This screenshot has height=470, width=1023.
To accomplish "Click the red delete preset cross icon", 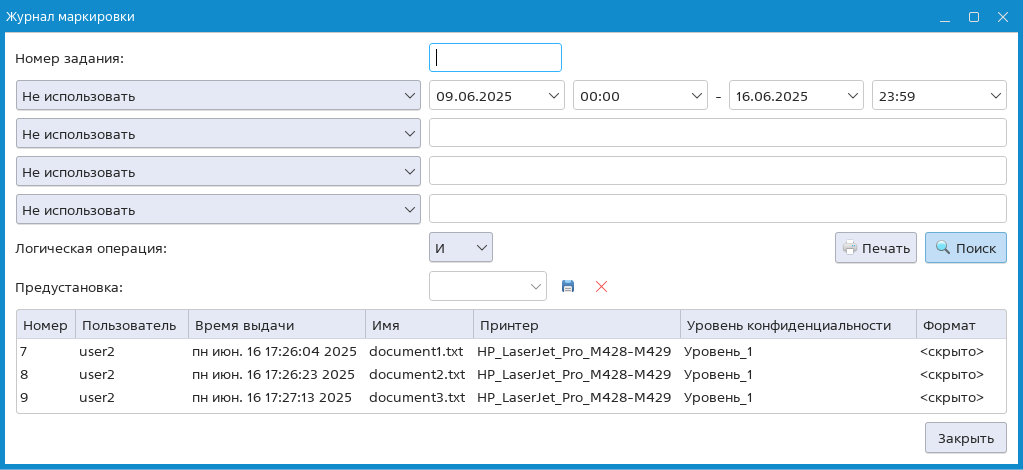I will [601, 286].
